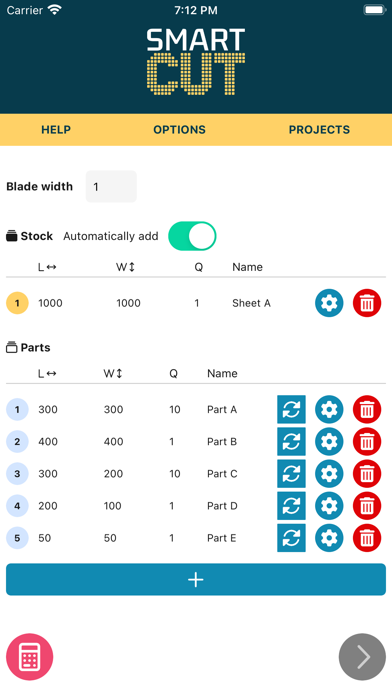Image resolution: width=392 pixels, height=696 pixels.
Task: Click the Part D name
Action: point(222,506)
